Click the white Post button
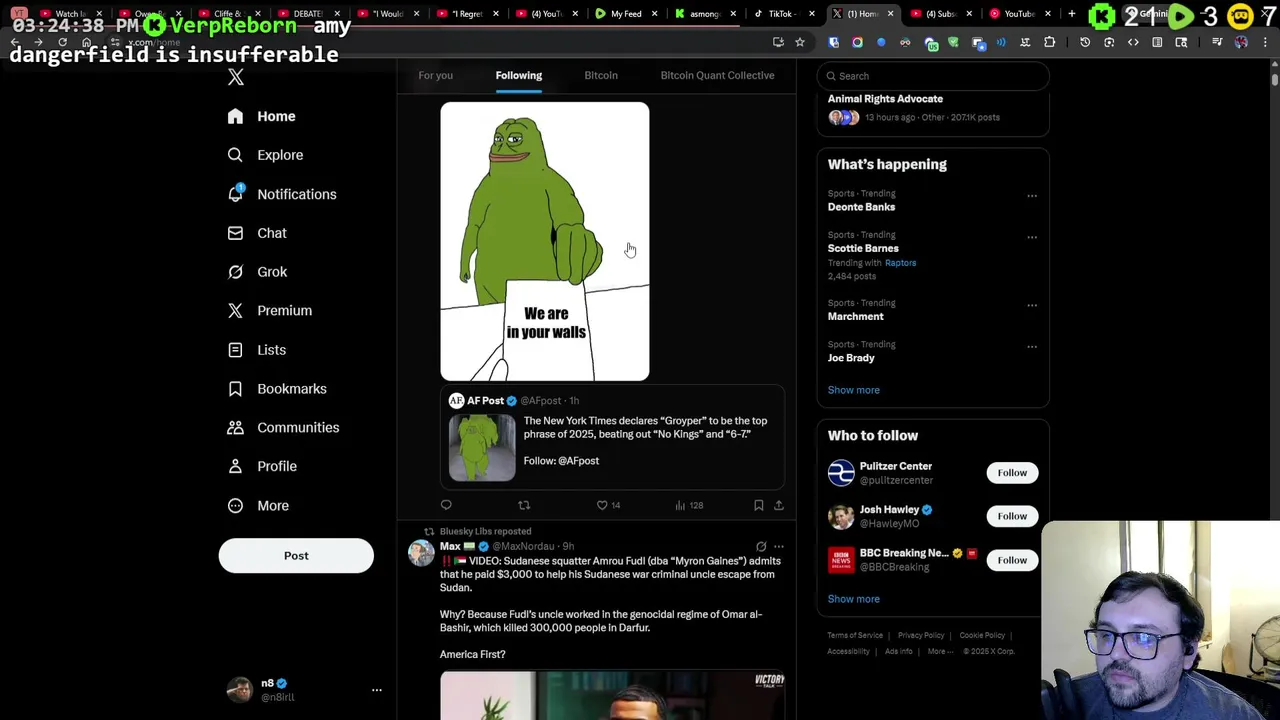Screen dimensions: 1280x720 click(296, 556)
